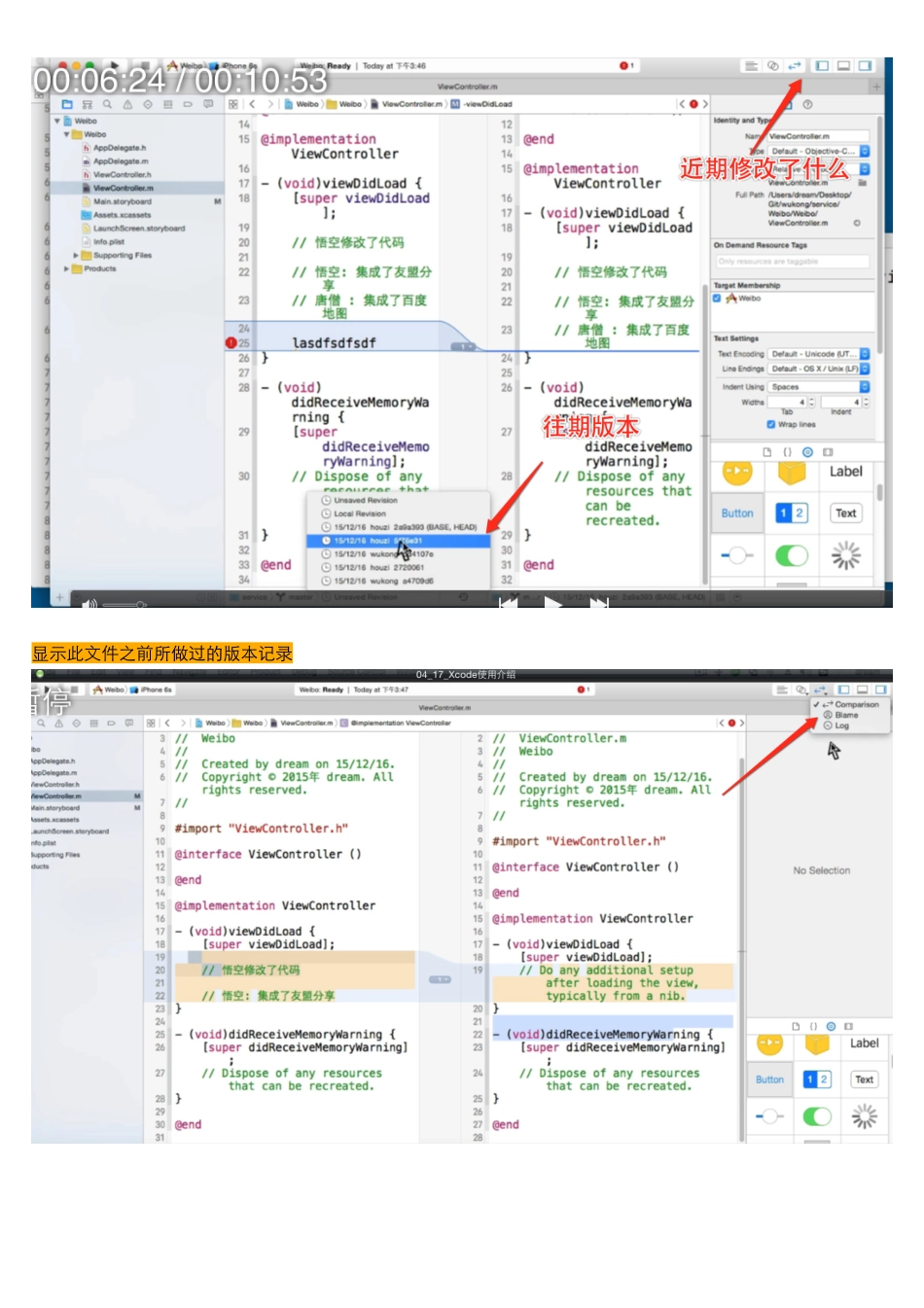
Task: Toggle the Weibo target membership checkbox
Action: point(718,299)
